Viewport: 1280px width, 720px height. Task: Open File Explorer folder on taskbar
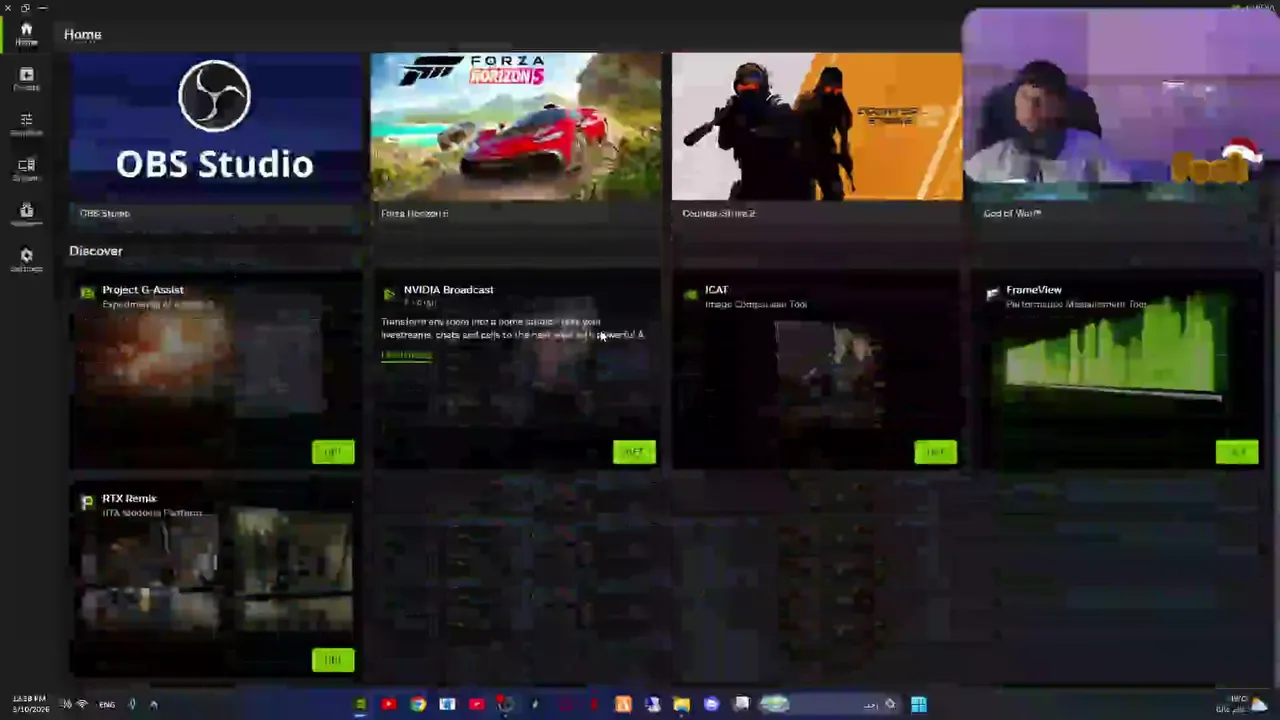click(x=682, y=704)
